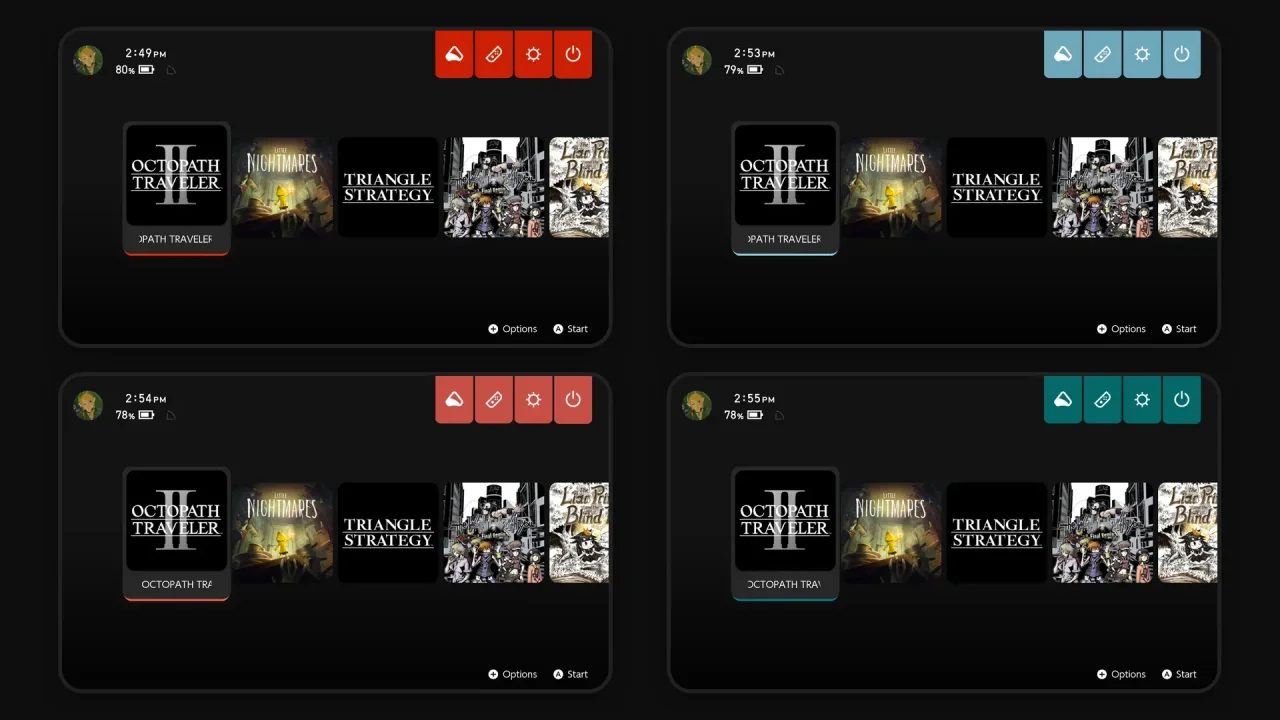This screenshot has height=720, width=1280.
Task: Click the power icon in the bright red theme
Action: point(573,54)
